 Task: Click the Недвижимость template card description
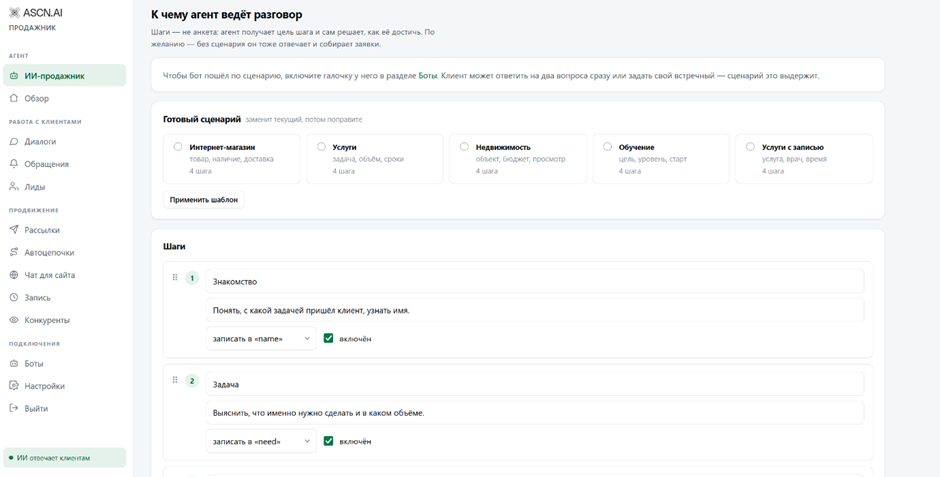(x=520, y=159)
